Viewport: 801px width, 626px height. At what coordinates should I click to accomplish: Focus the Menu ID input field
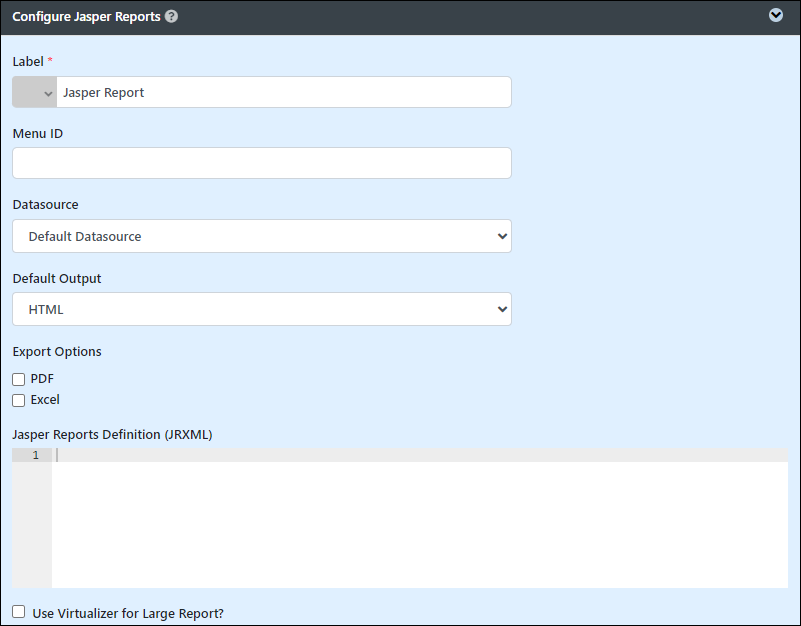pos(262,163)
